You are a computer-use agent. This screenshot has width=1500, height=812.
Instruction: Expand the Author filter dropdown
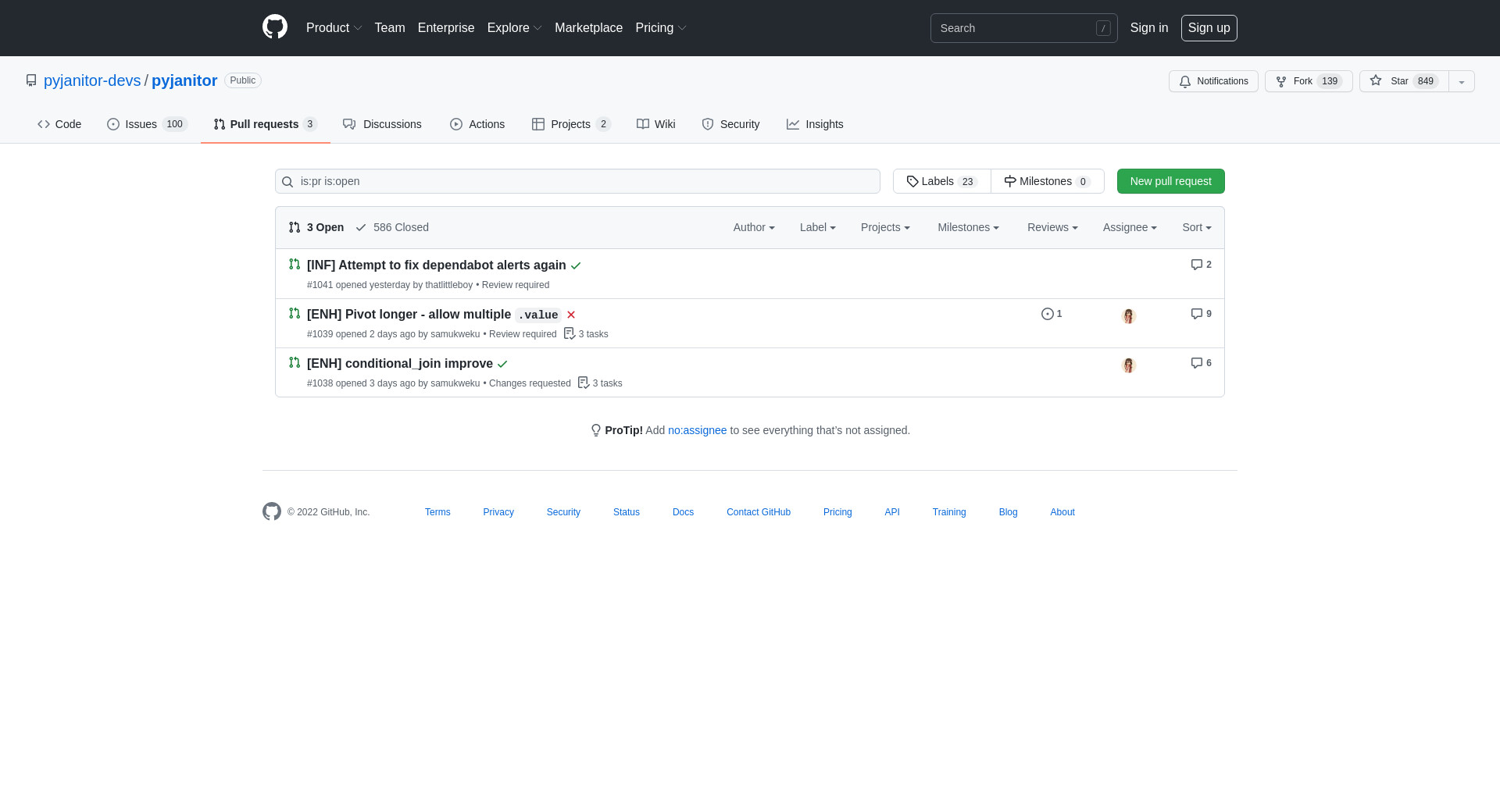pos(753,227)
